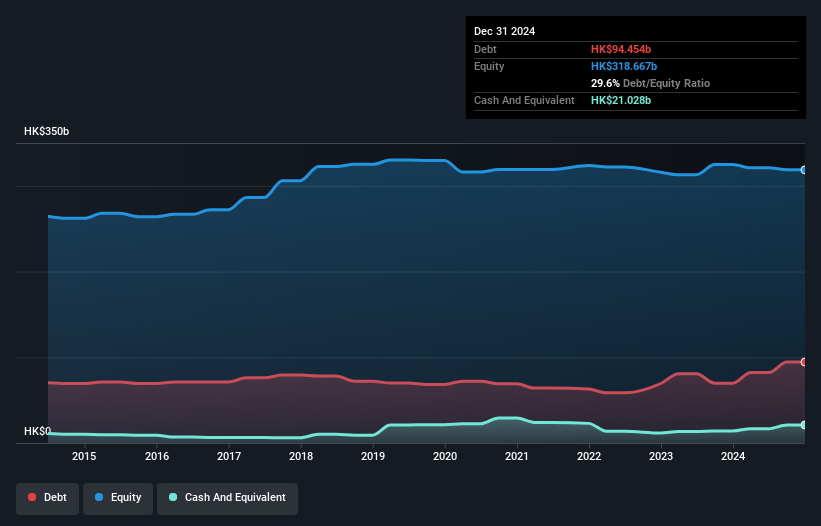Click the 2020 axis label
The height and width of the screenshot is (526, 821).
click(445, 456)
